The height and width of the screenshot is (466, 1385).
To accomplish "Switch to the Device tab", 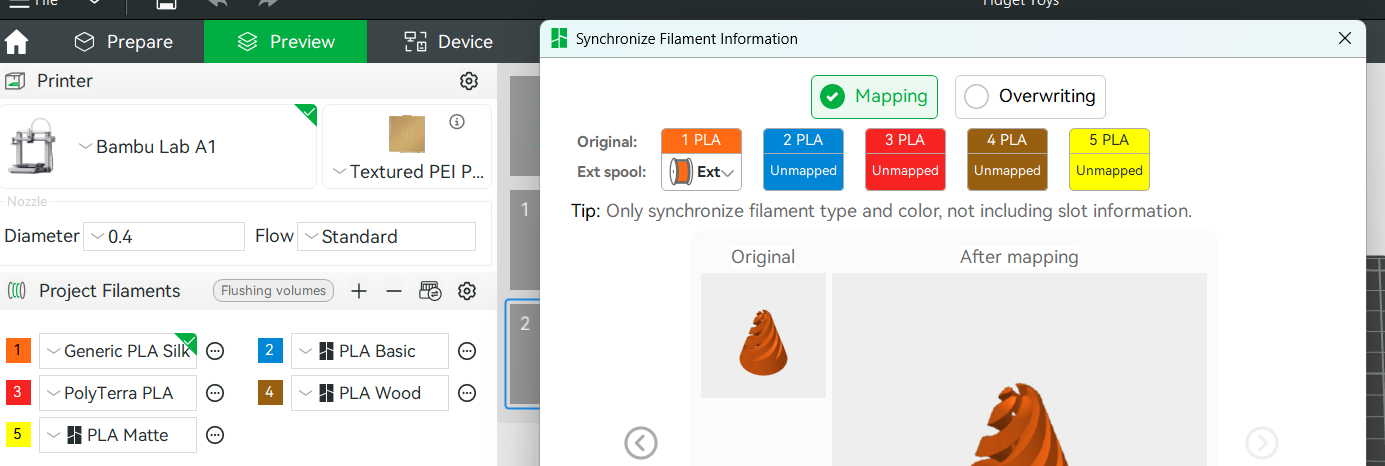I will click(x=448, y=42).
